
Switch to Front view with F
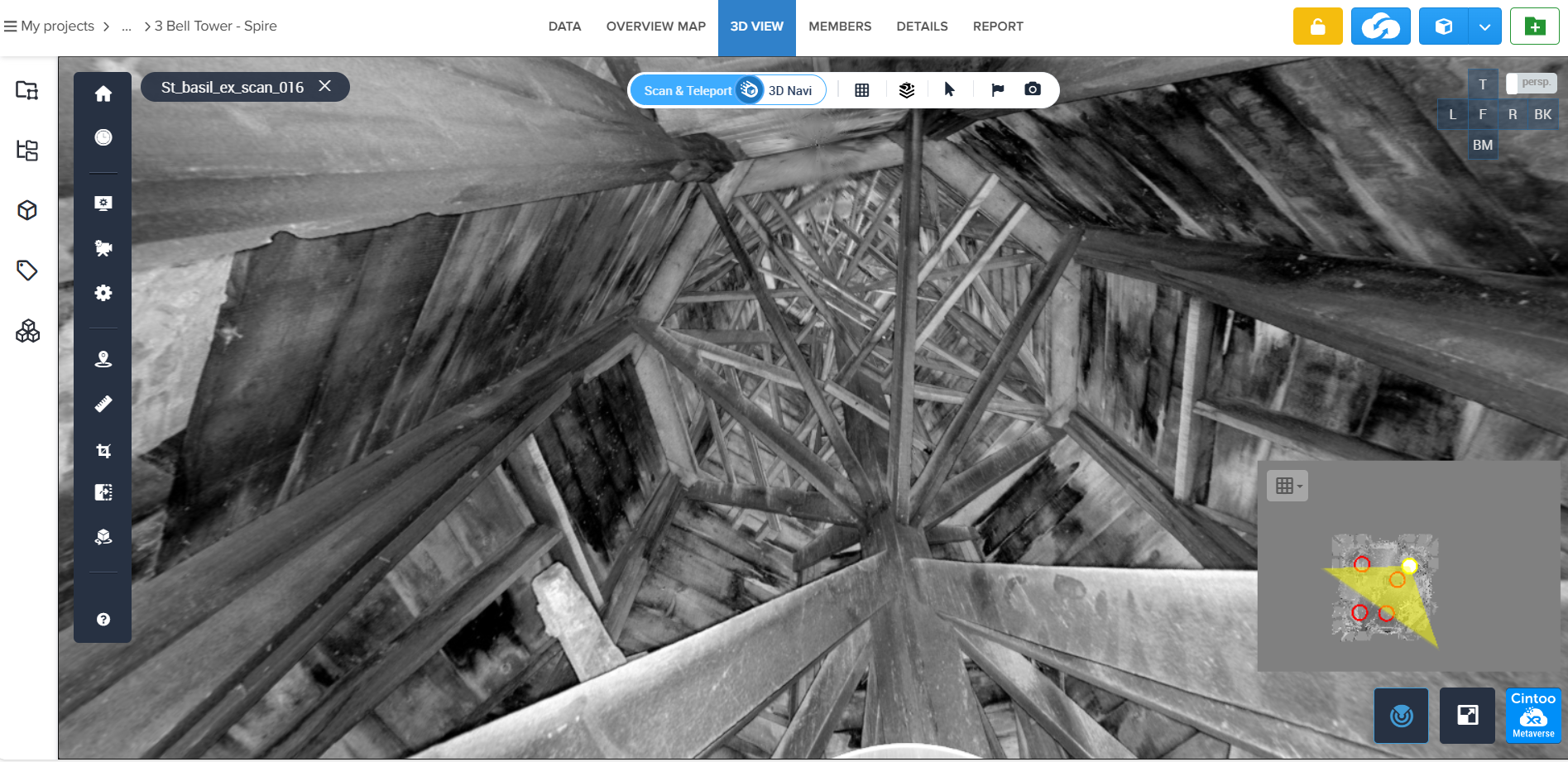1483,114
